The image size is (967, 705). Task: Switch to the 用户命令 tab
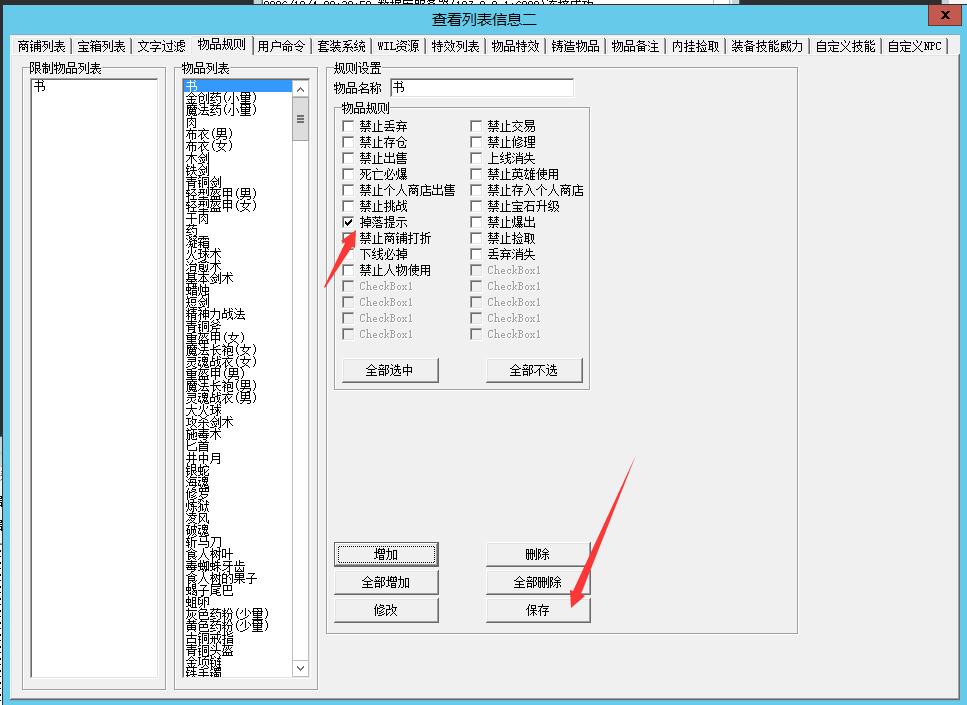[281, 46]
